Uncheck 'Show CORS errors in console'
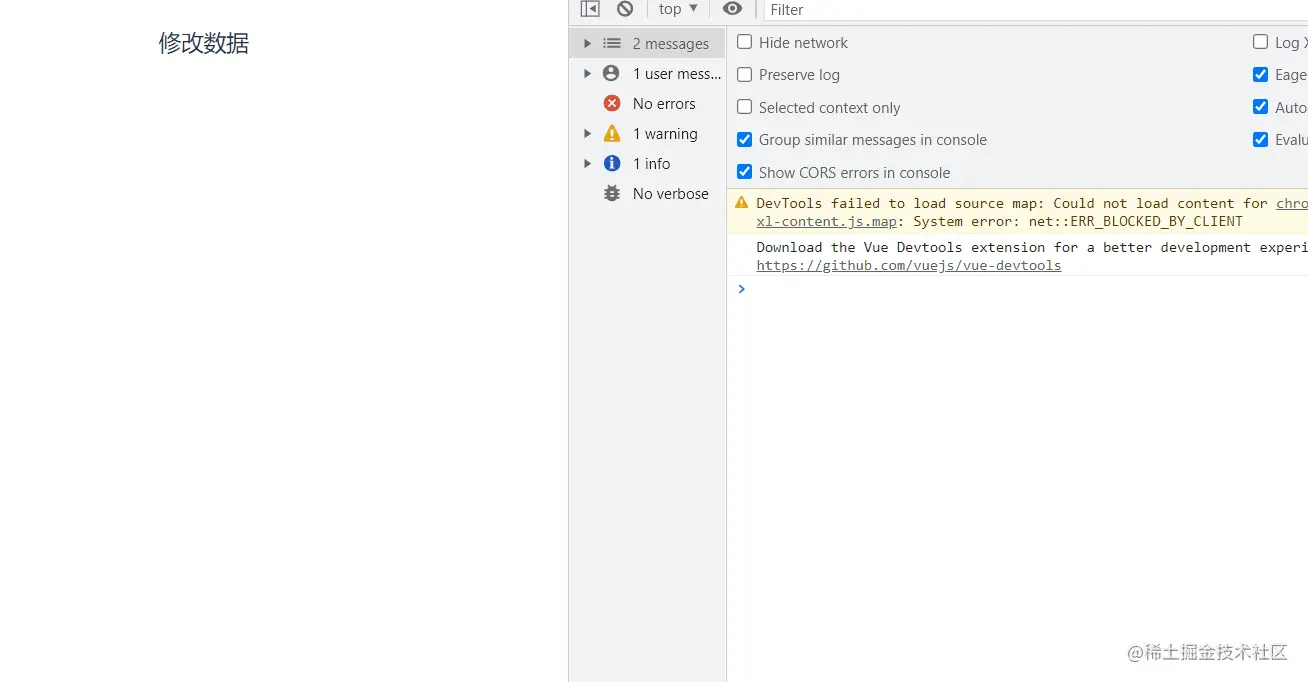The width and height of the screenshot is (1308, 682). point(745,172)
